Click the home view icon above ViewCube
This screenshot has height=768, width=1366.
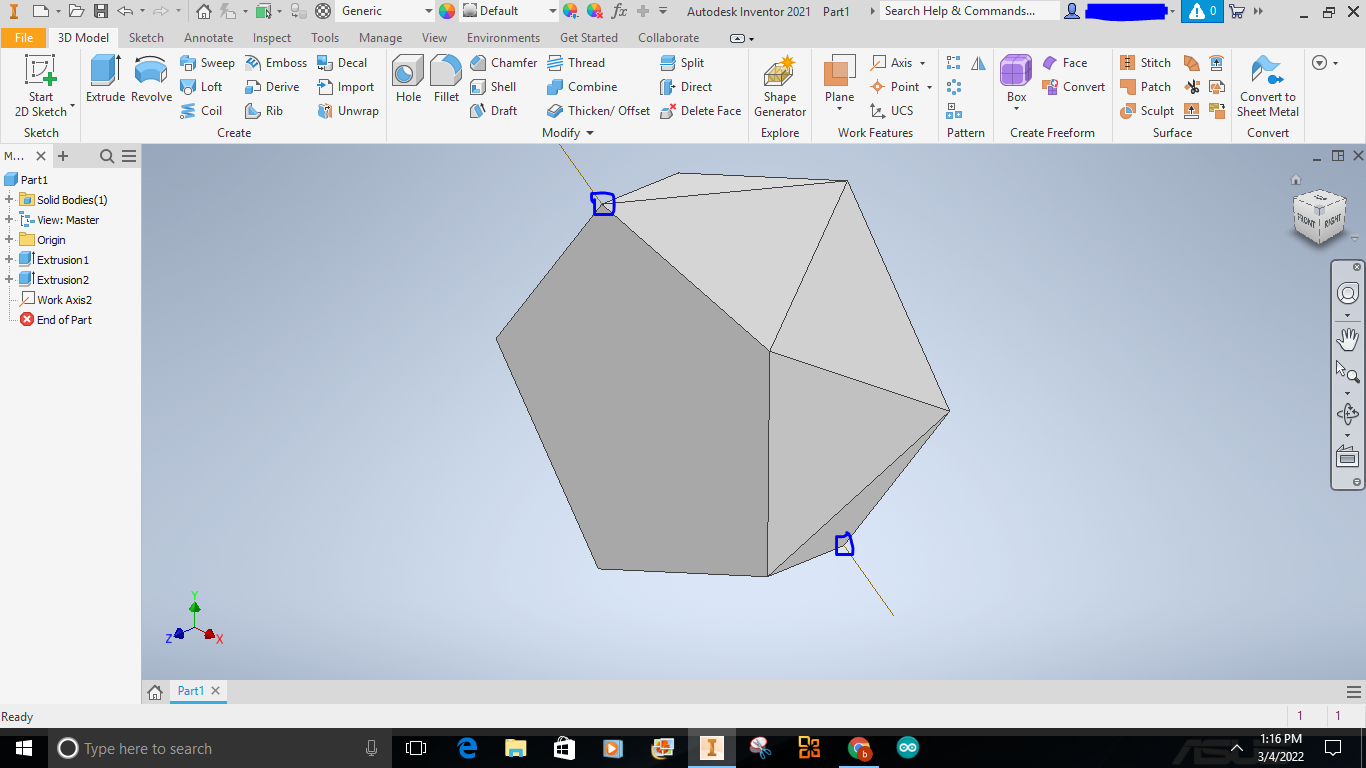click(1296, 180)
